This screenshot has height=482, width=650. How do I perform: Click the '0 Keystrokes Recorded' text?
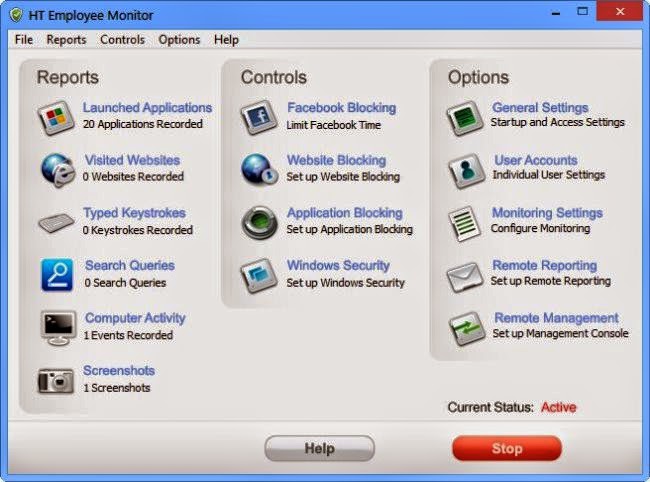tap(138, 230)
